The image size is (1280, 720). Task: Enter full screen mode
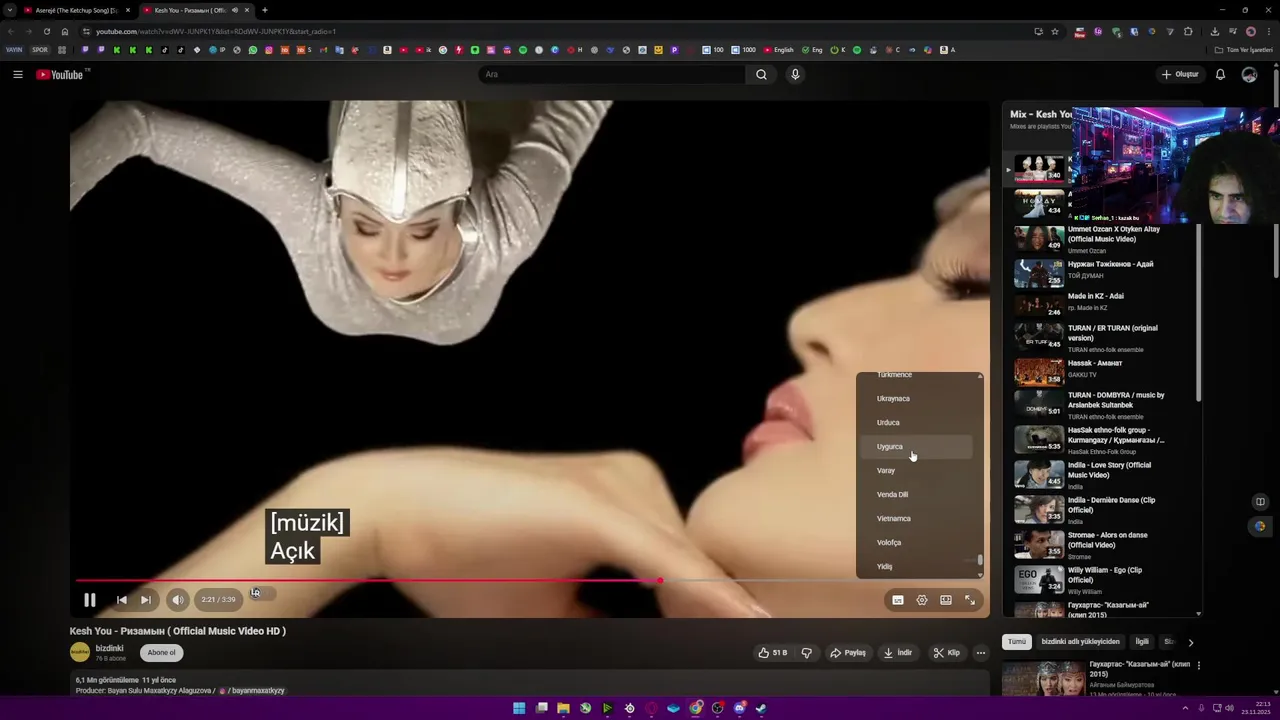[x=970, y=600]
